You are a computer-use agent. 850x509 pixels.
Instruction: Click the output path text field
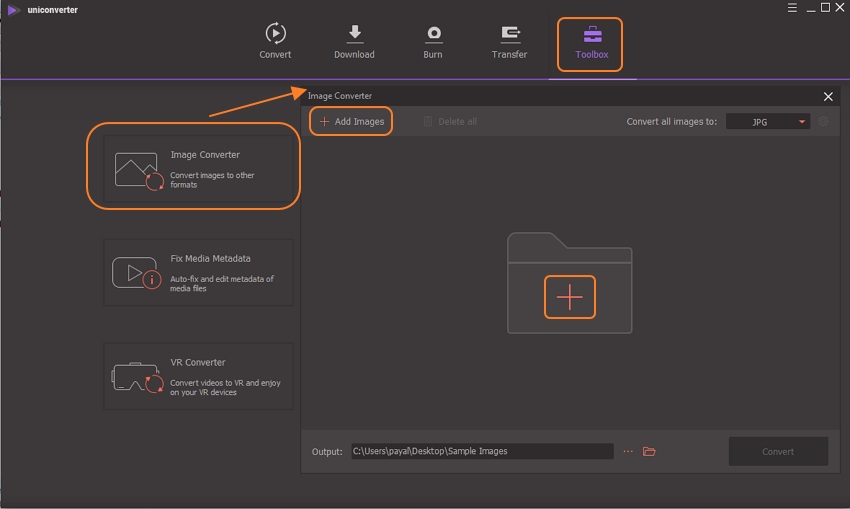[x=481, y=451]
